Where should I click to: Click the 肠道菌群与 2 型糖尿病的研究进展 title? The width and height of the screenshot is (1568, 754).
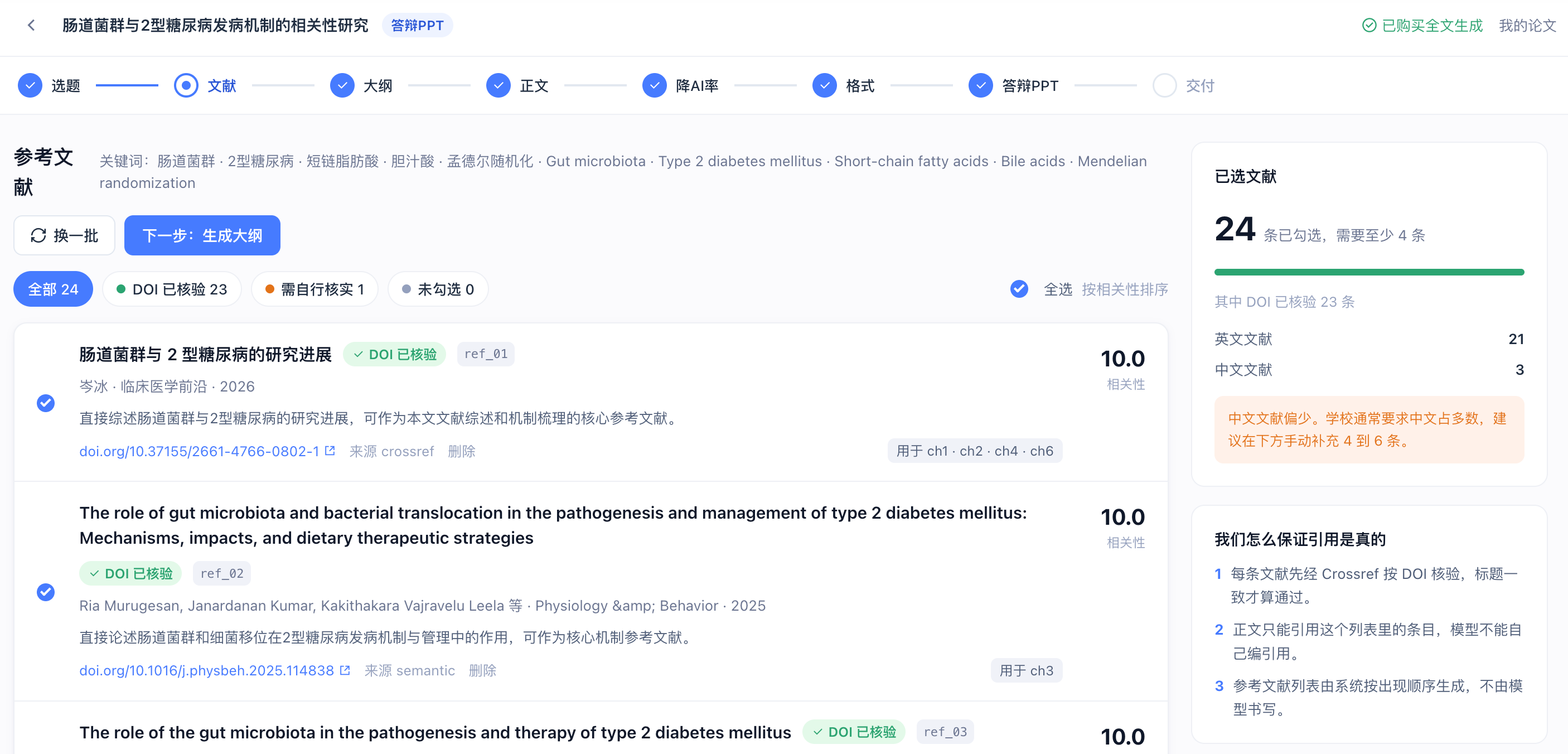click(205, 354)
